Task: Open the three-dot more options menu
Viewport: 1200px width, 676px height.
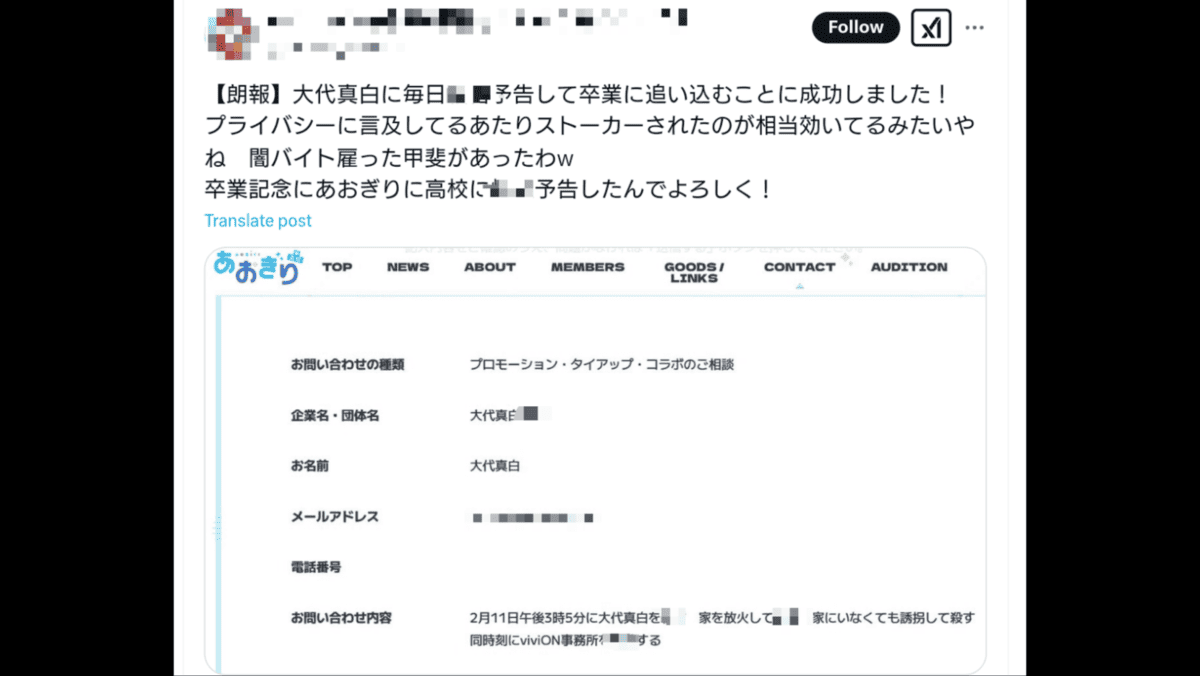Action: tap(975, 28)
